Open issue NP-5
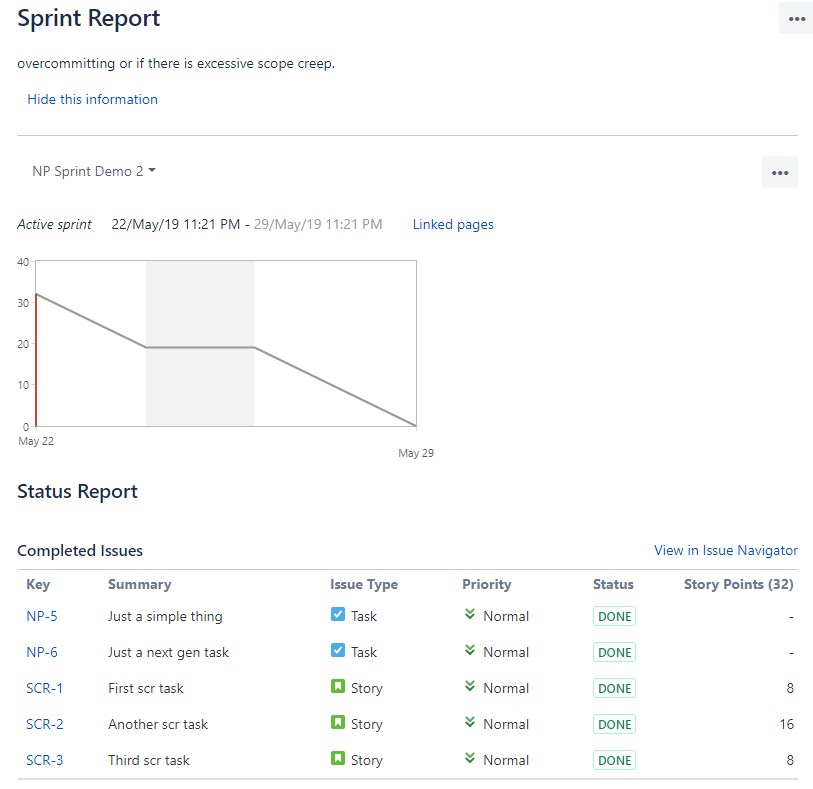The image size is (813, 789). [x=42, y=616]
